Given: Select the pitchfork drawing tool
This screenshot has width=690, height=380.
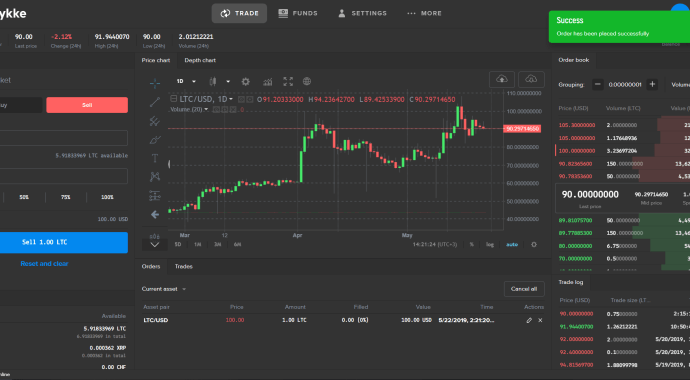Looking at the screenshot, I should click(155, 121).
